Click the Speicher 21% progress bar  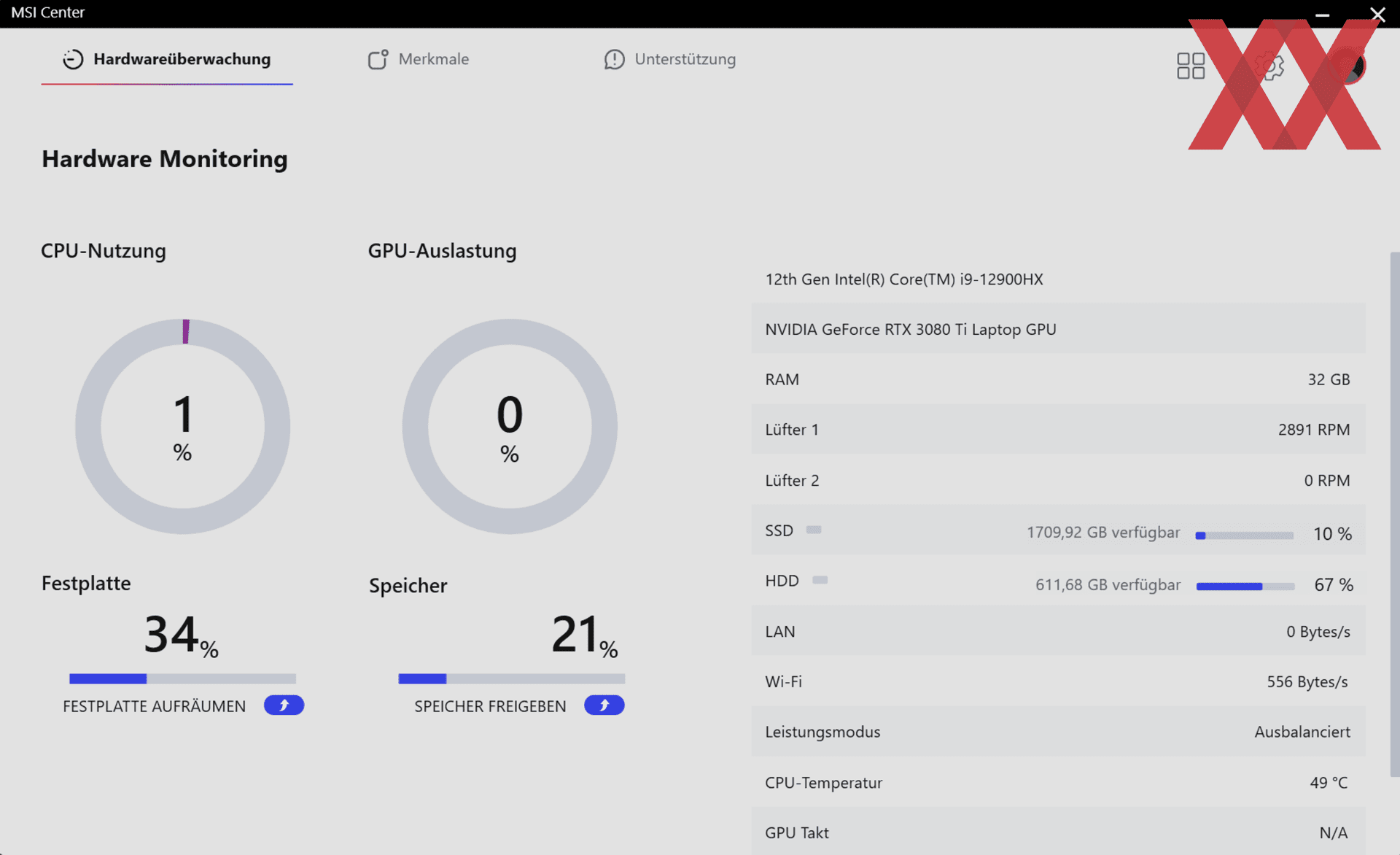(511, 678)
